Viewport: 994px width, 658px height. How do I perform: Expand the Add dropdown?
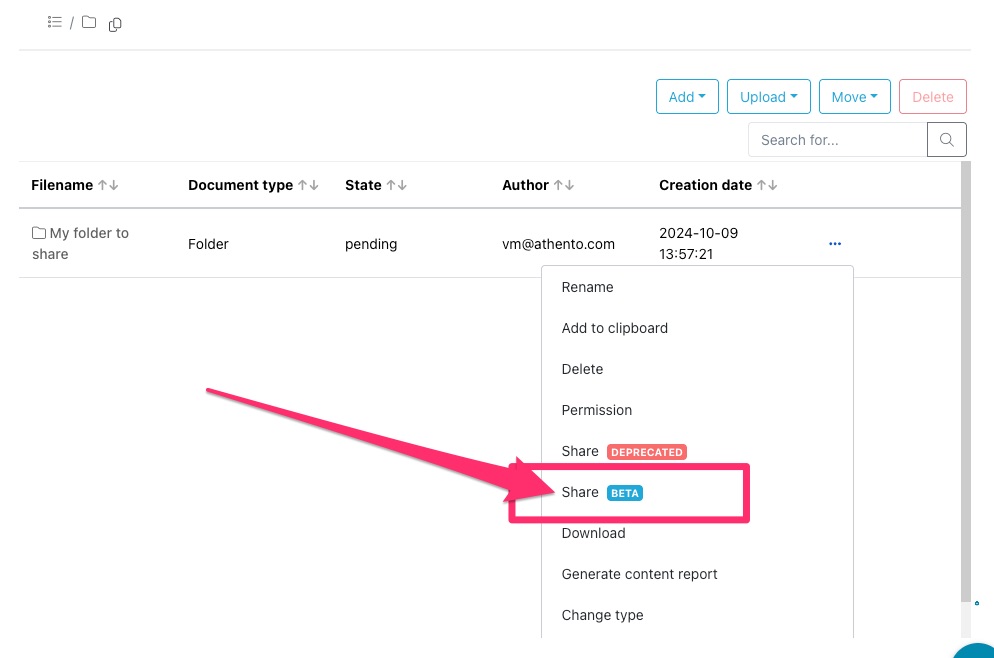pyautogui.click(x=687, y=97)
